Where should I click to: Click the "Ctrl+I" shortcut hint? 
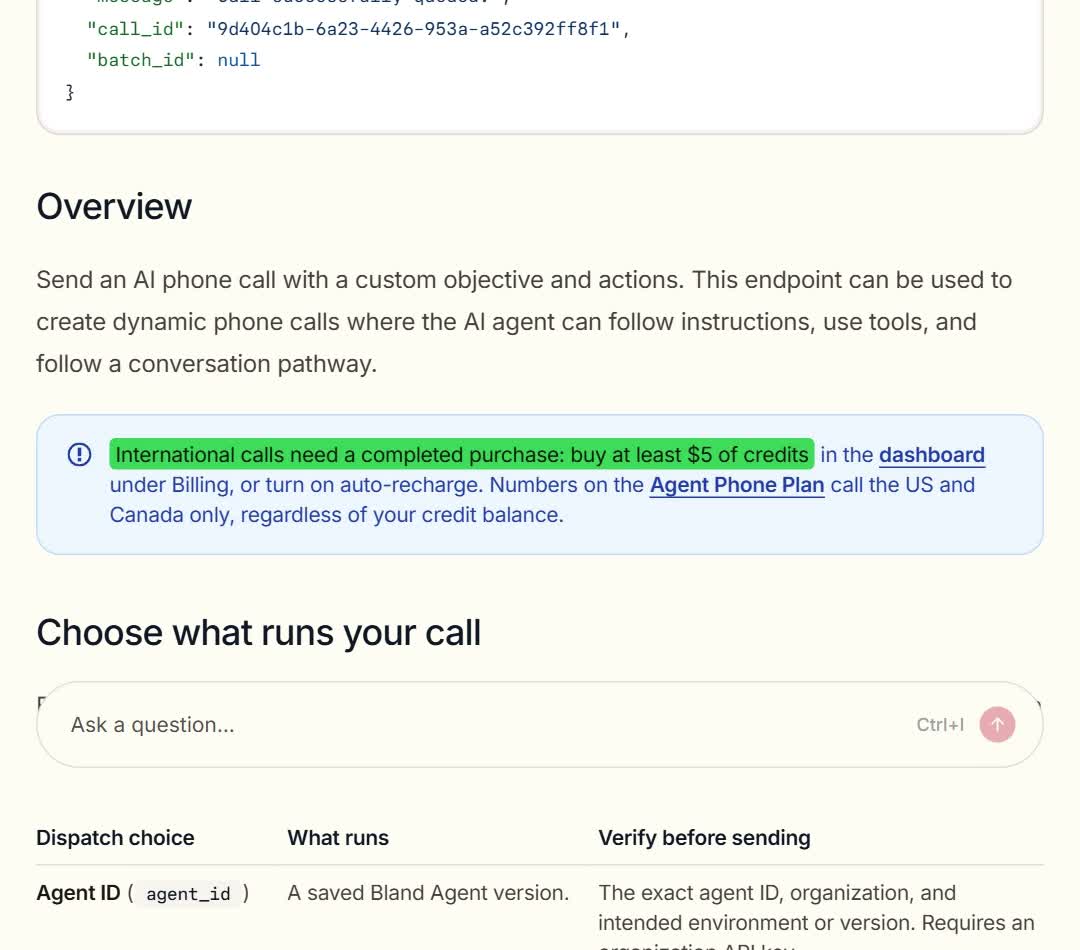tap(940, 725)
